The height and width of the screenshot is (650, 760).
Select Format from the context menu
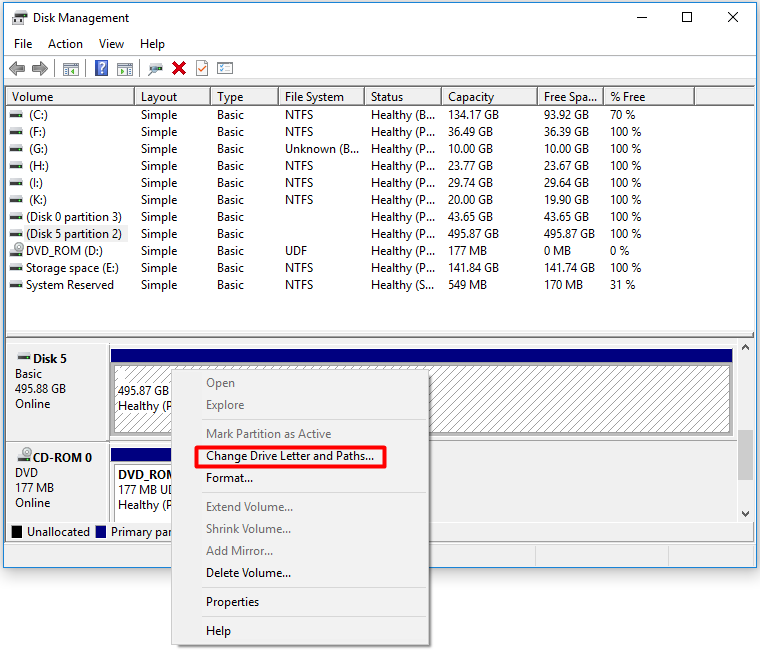pos(229,478)
